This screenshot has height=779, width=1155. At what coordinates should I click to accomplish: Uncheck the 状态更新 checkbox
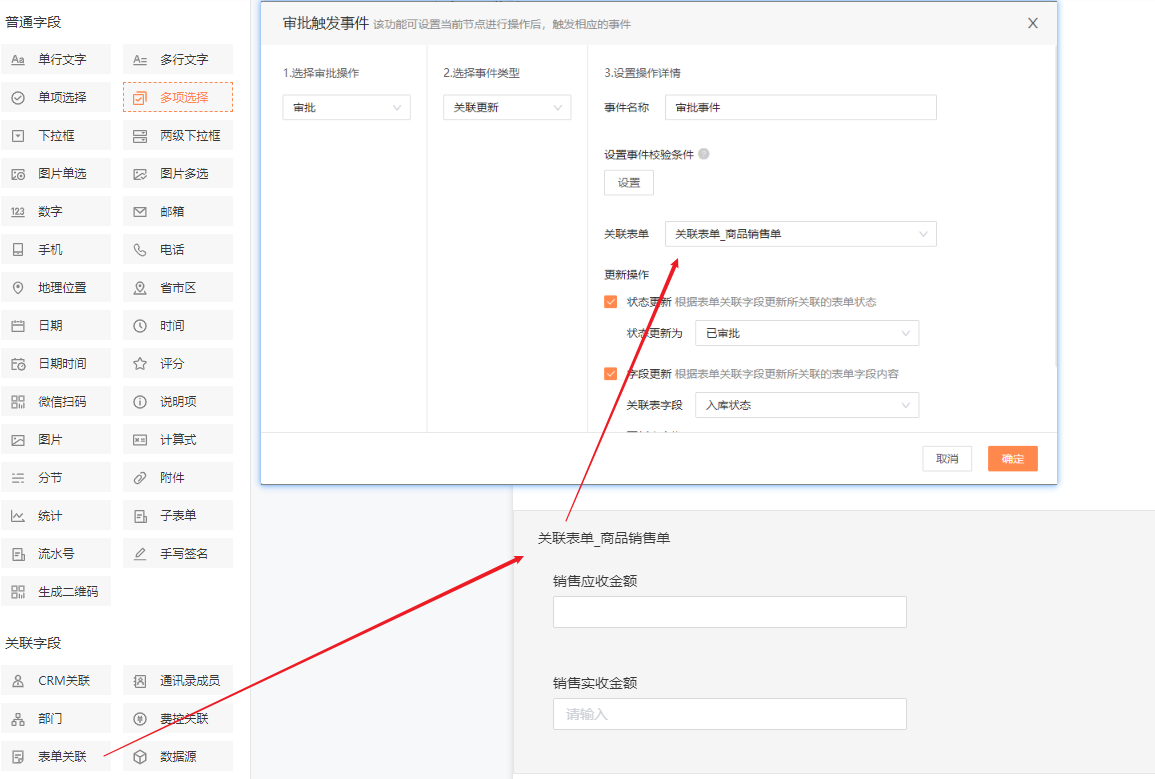point(610,302)
